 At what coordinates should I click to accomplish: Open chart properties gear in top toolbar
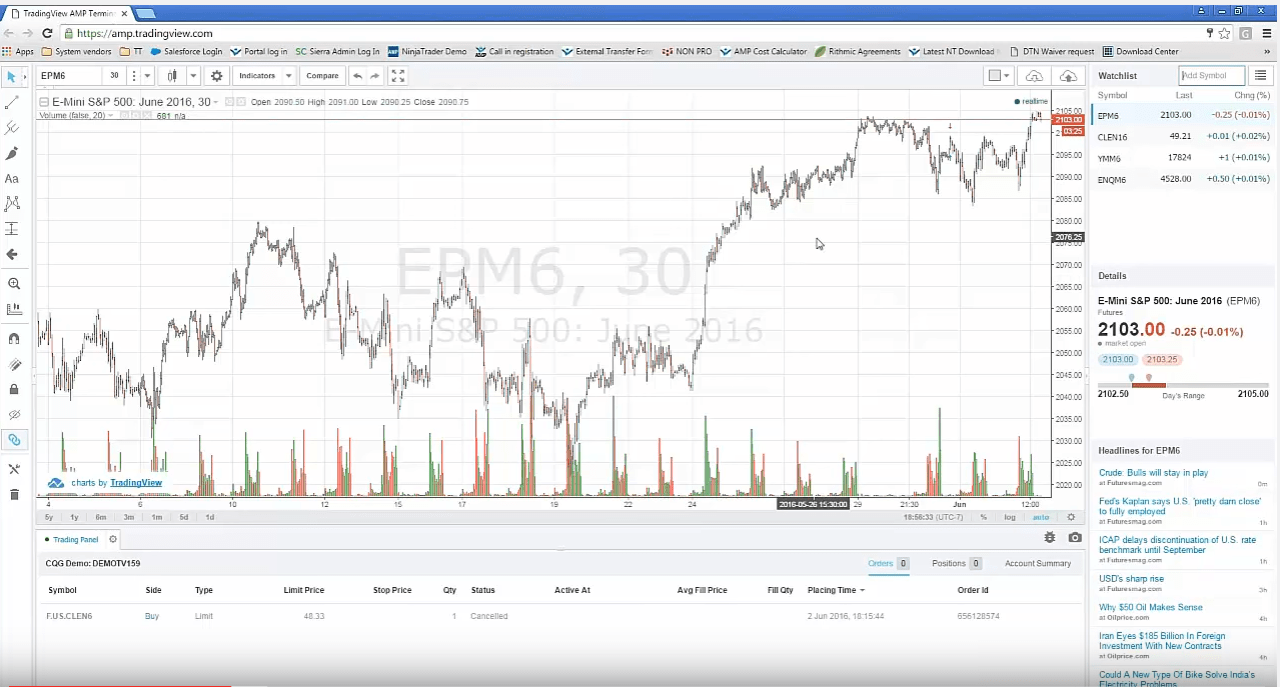click(x=216, y=76)
